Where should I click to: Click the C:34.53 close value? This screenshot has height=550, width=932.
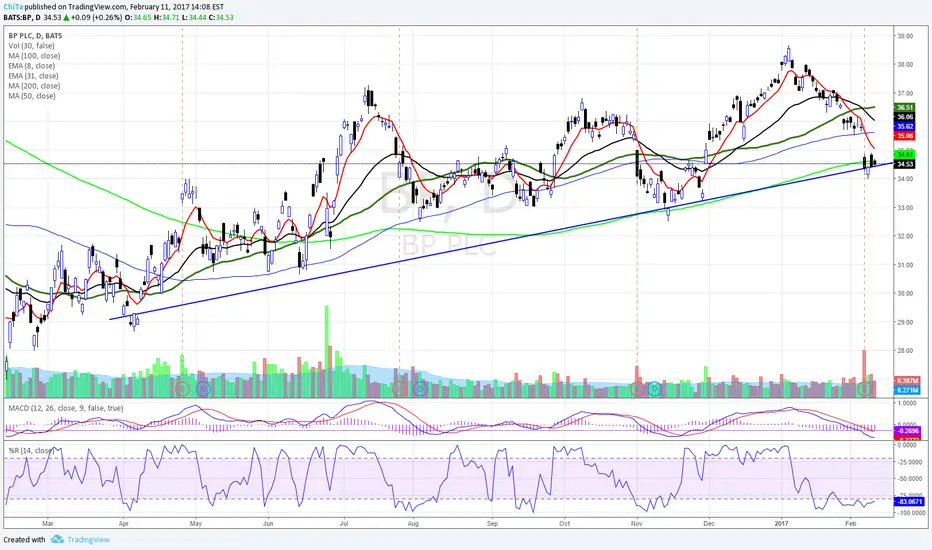[221, 18]
